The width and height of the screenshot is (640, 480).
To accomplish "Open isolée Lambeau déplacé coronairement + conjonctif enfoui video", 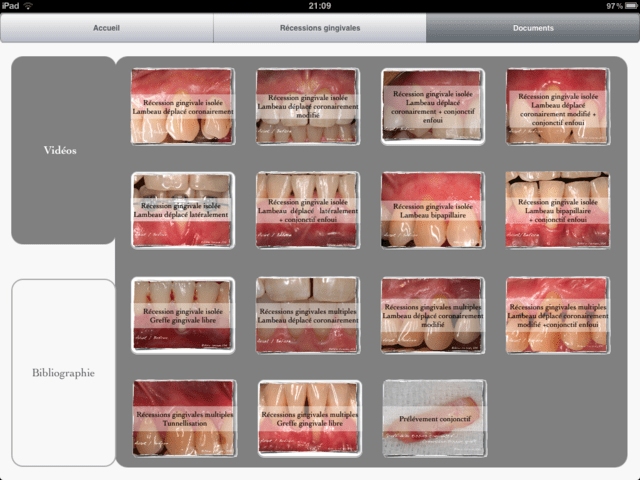I will 433,107.
